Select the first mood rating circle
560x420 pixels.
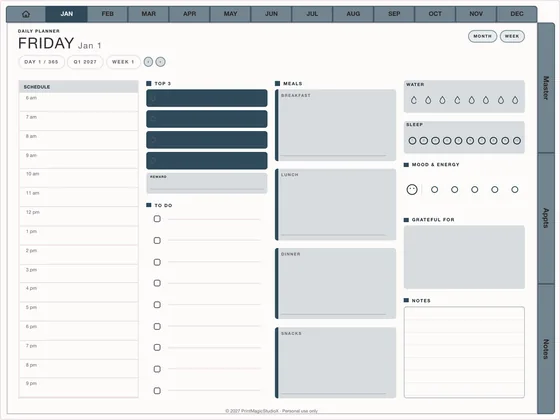434,190
